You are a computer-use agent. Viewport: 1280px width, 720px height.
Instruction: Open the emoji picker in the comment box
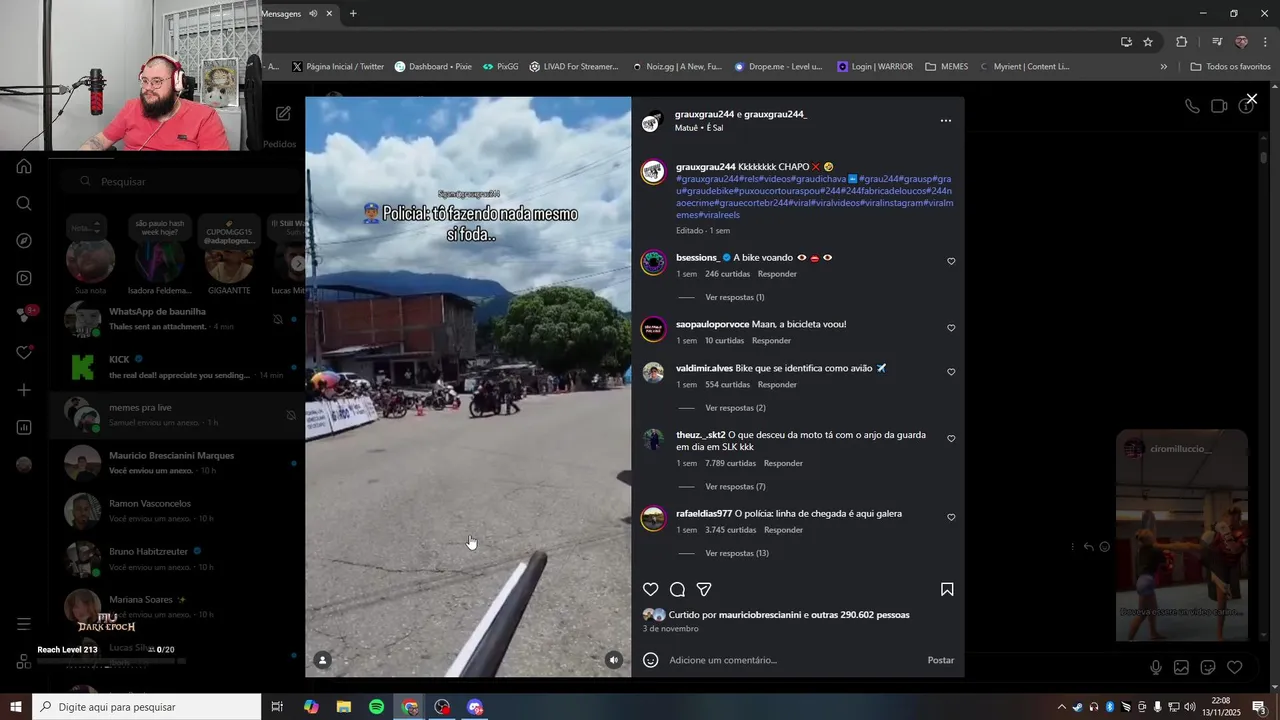coord(651,660)
